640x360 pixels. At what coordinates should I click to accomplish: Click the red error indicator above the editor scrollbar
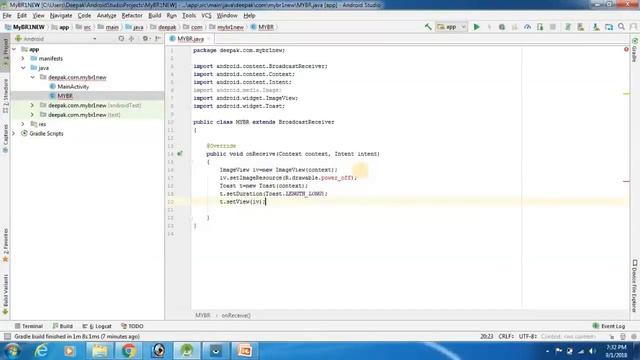[626, 49]
